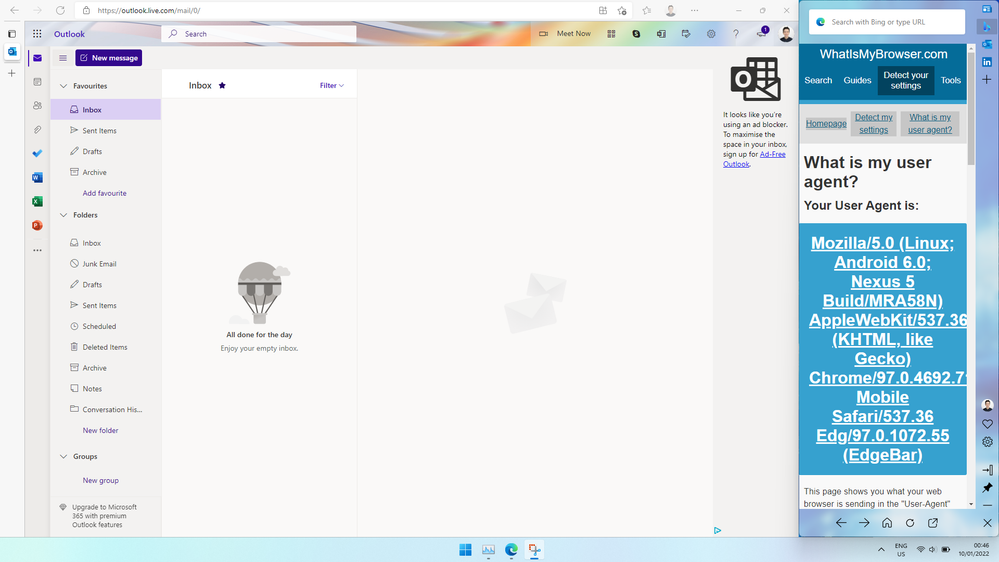Open the Filter dropdown
The width and height of the screenshot is (999, 562).
pos(332,85)
